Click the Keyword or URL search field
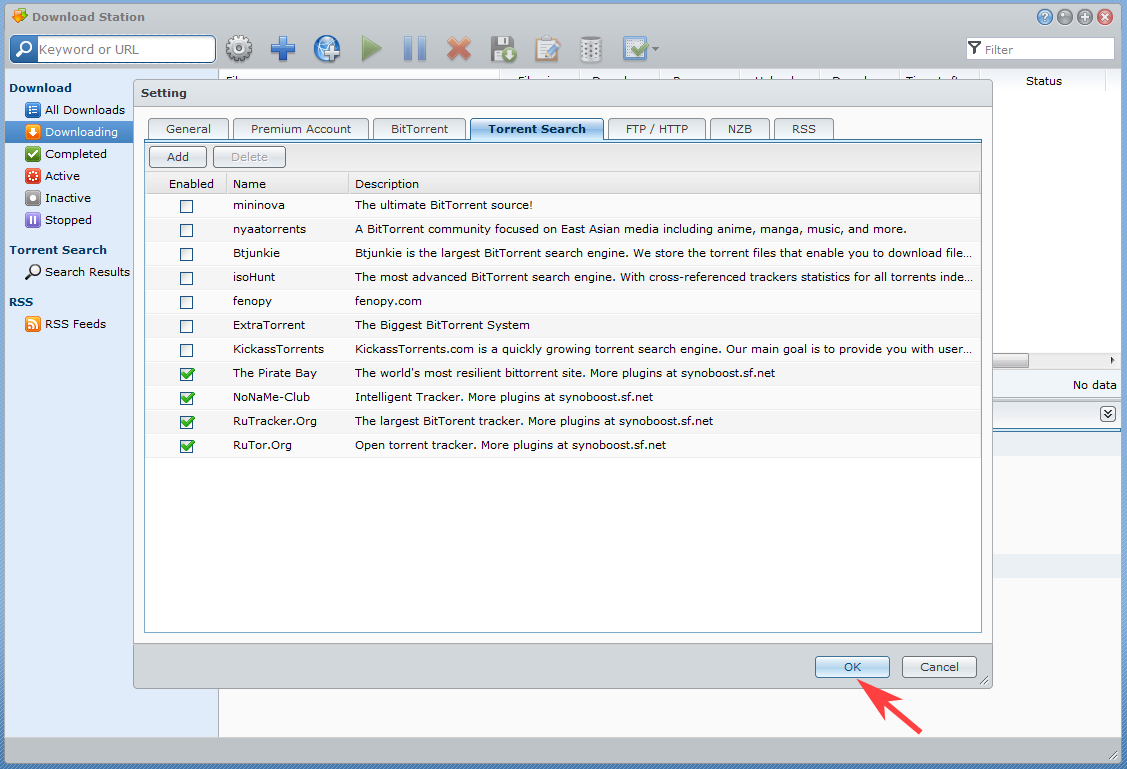 tap(126, 49)
